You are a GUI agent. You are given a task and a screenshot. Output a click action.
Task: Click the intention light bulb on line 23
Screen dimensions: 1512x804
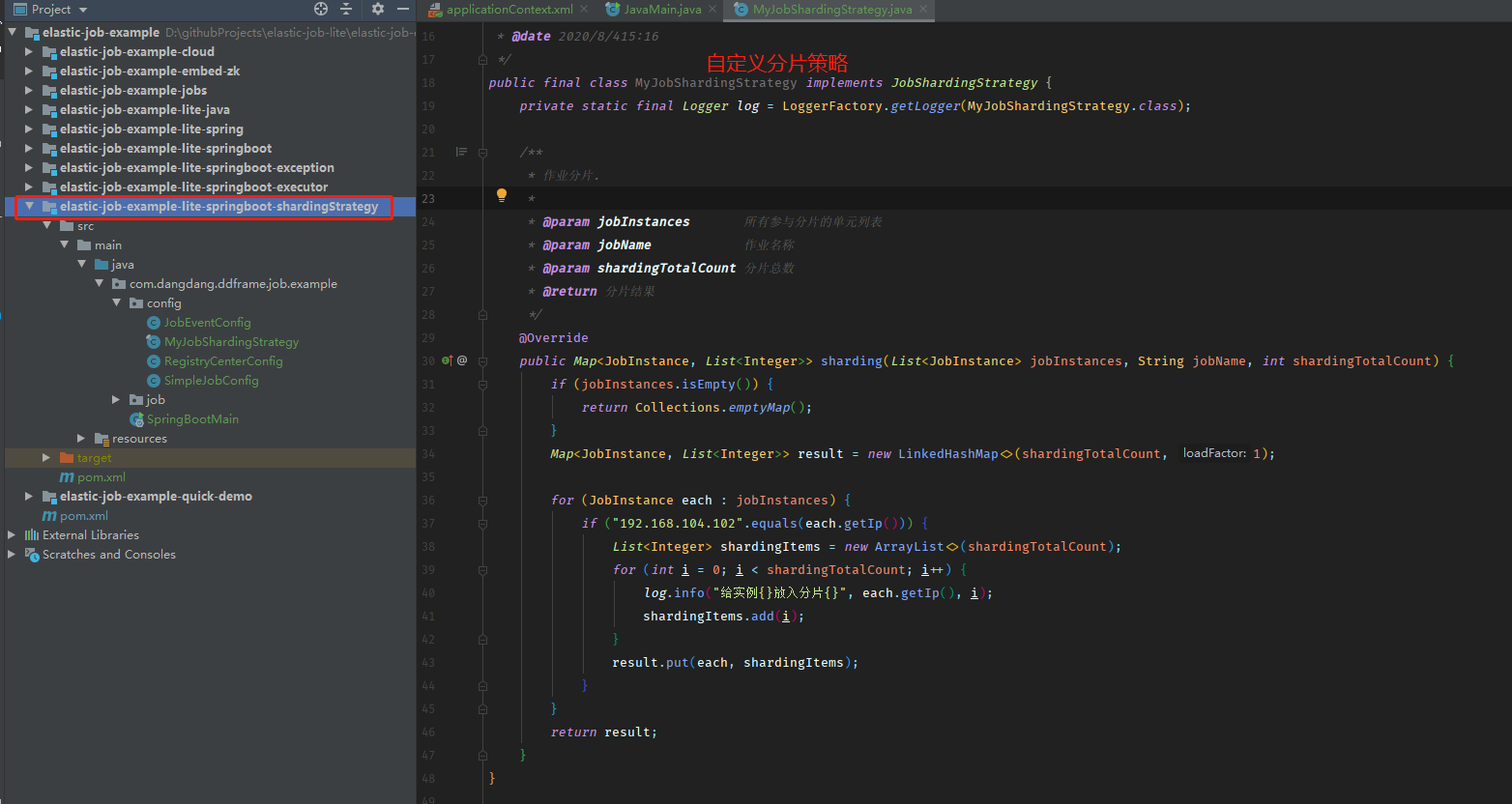pos(502,195)
